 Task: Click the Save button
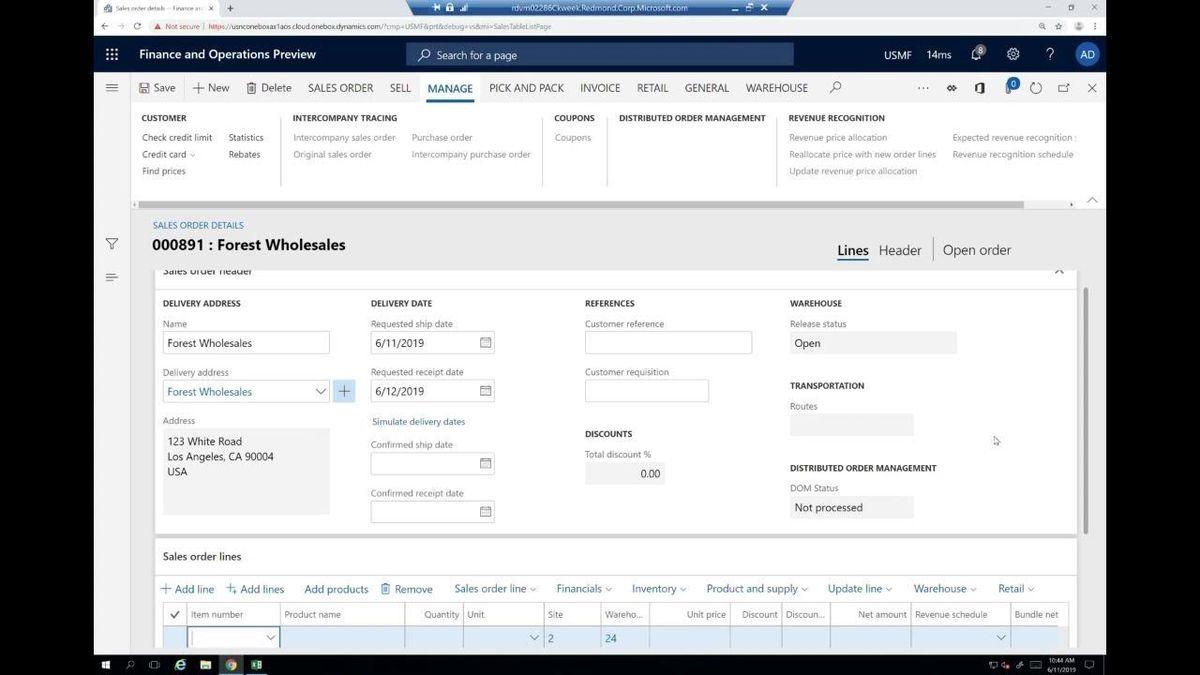(x=157, y=88)
